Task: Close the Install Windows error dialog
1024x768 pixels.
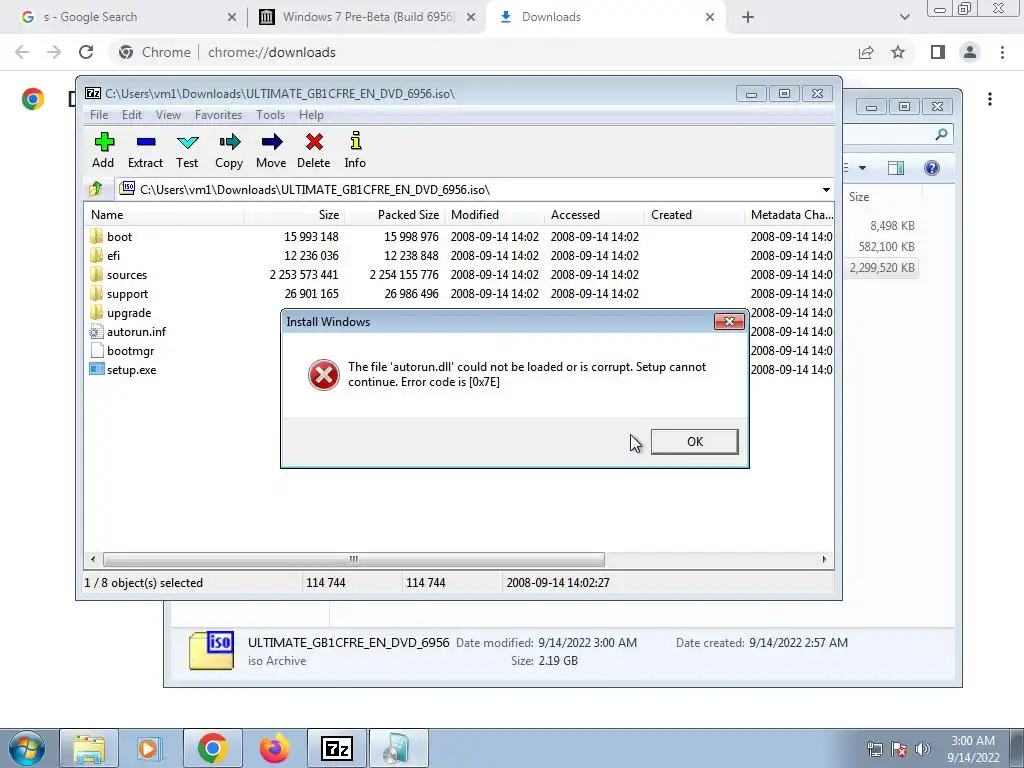Action: (729, 321)
